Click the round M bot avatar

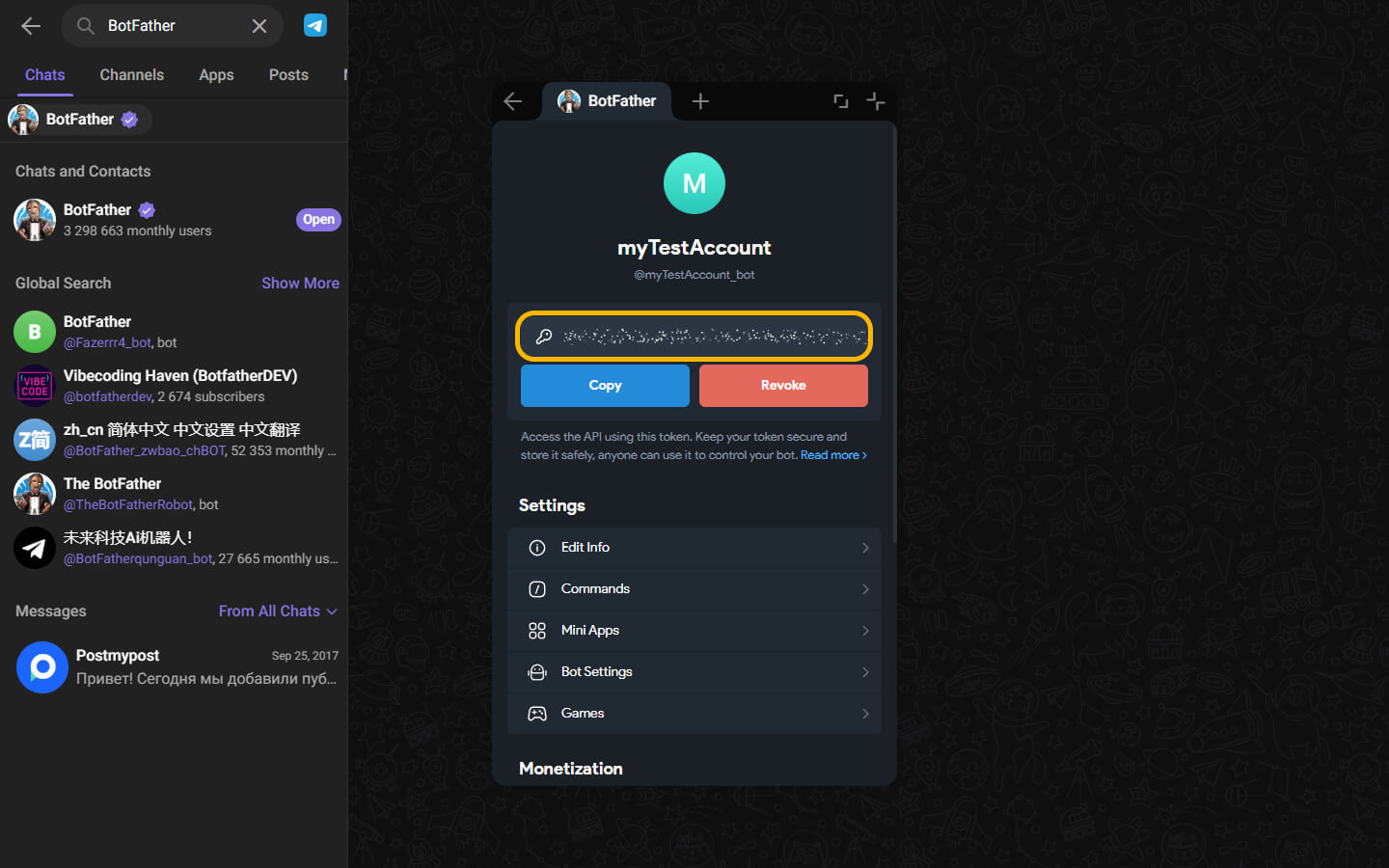point(694,183)
